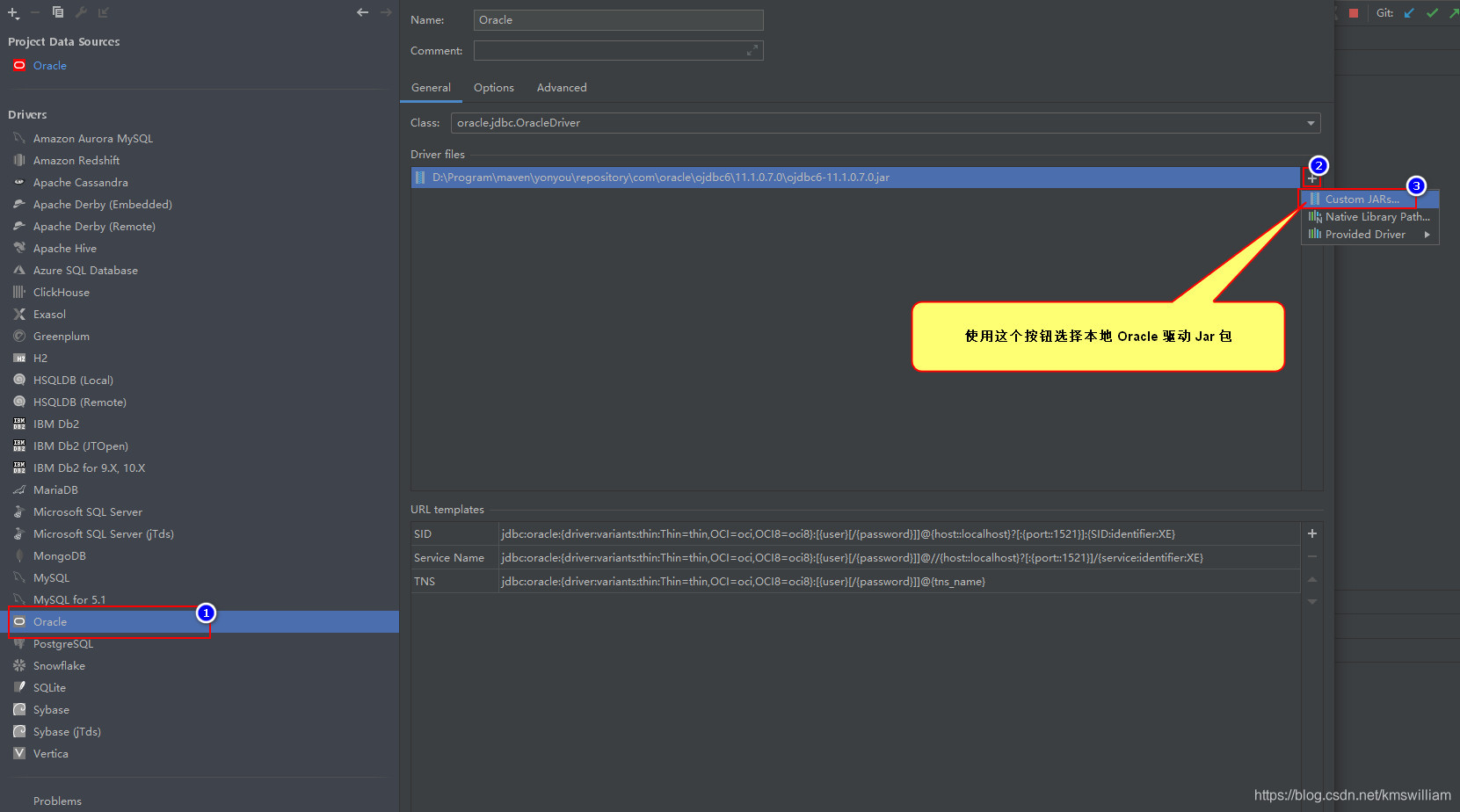The image size is (1460, 812).
Task: Click the Apache Hive driver icon
Action: 19,248
